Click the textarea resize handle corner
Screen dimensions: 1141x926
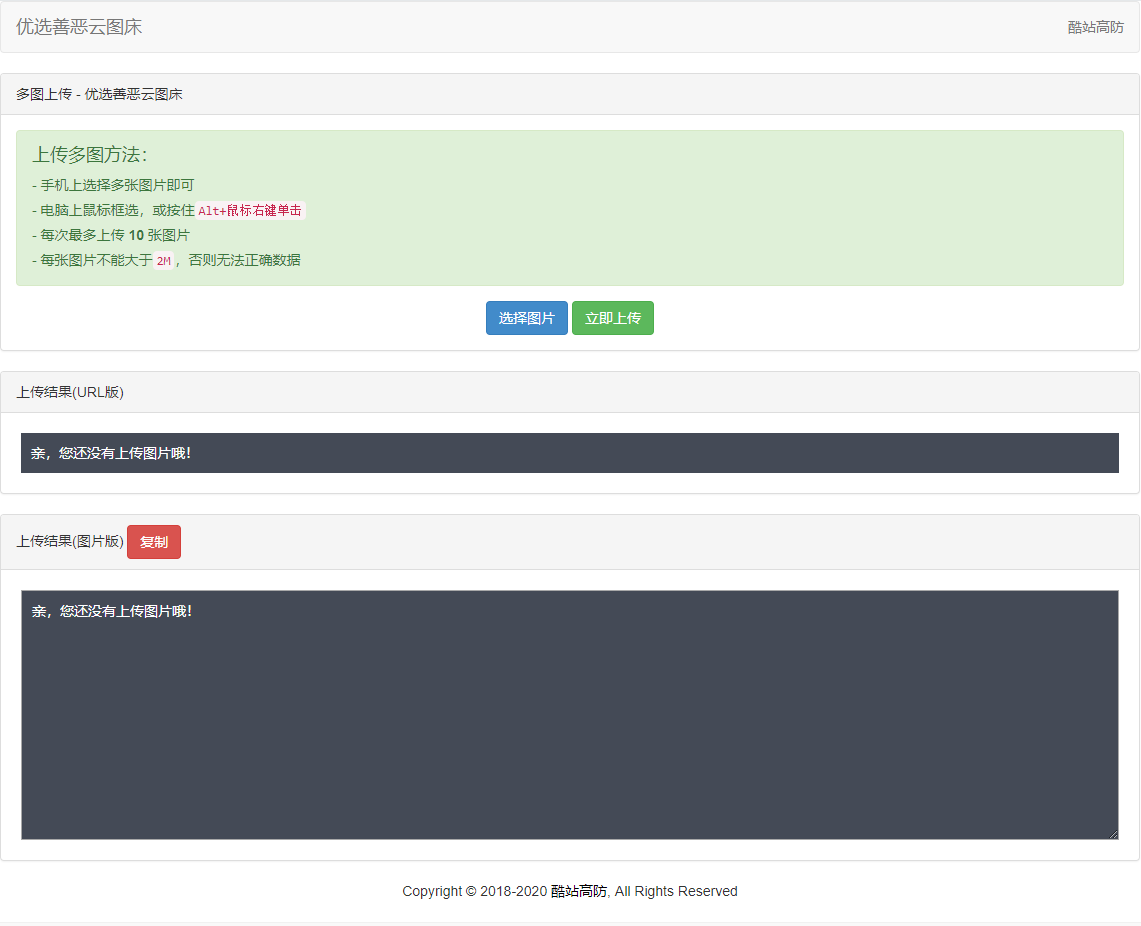(1113, 834)
